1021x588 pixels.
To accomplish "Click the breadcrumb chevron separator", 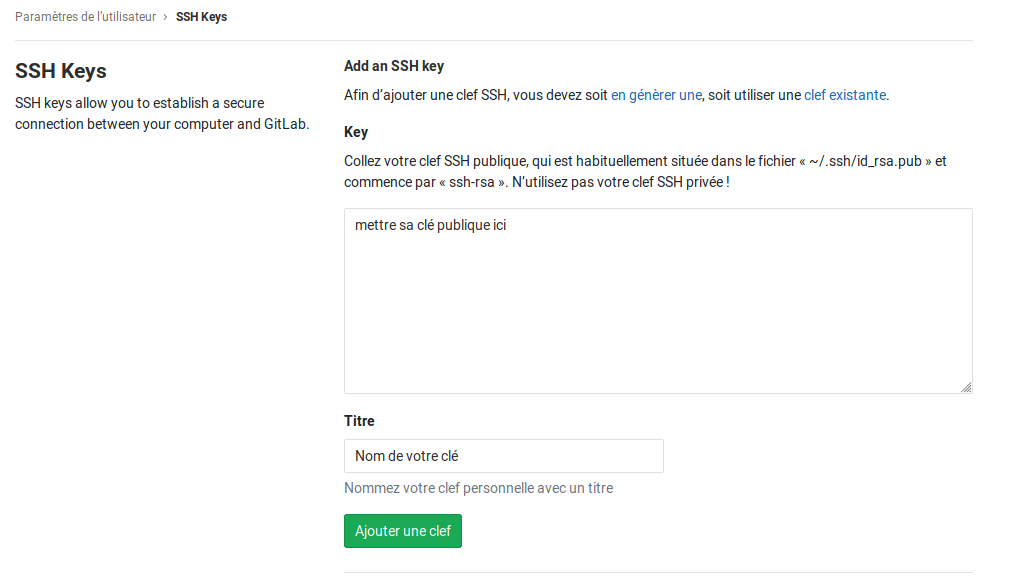I will click(165, 17).
